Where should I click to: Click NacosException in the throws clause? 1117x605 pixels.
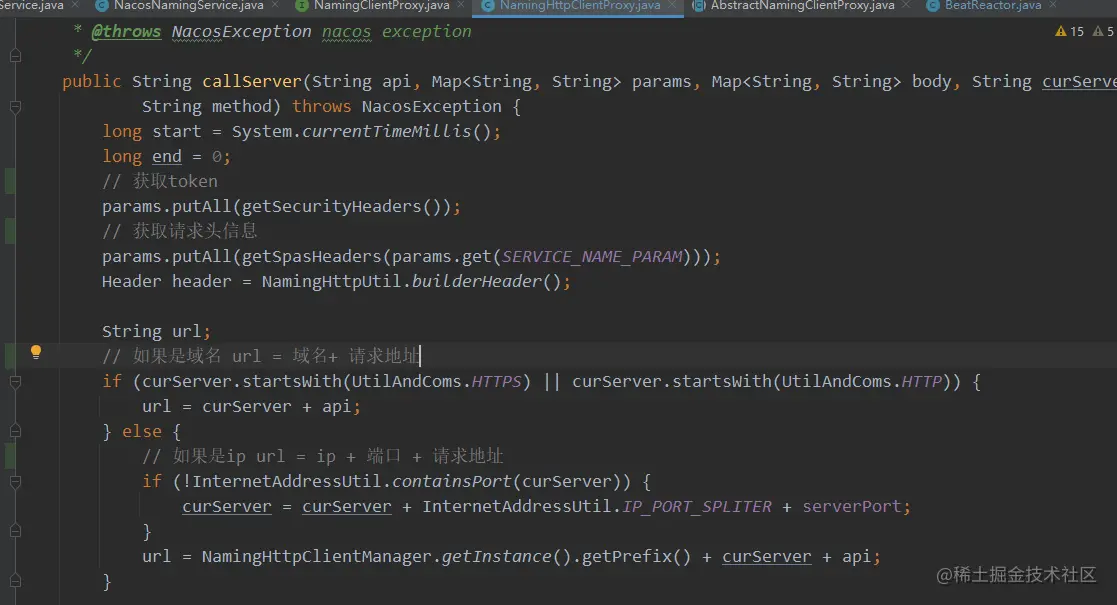click(x=432, y=106)
